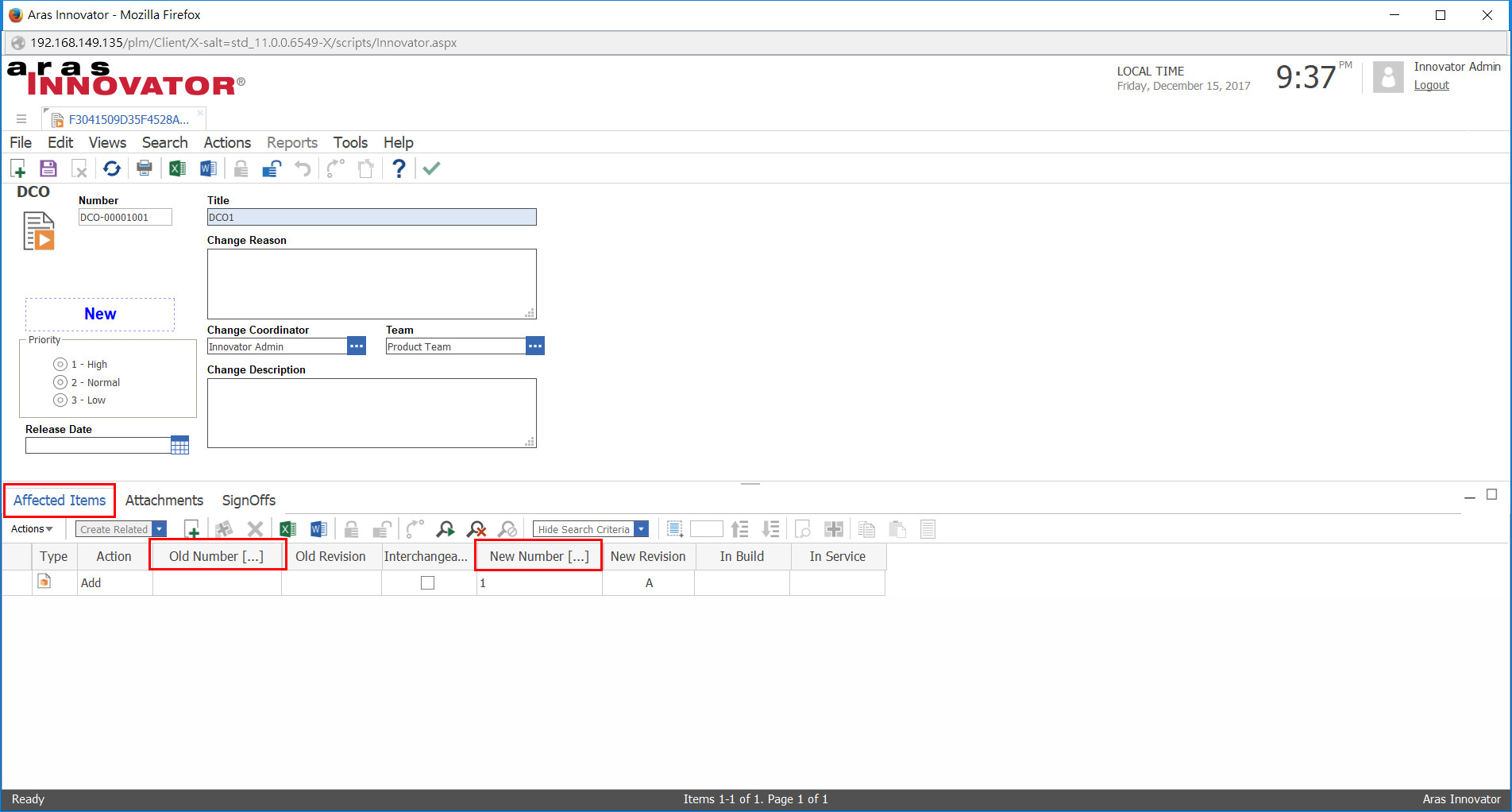Sort by In Build column header
The image size is (1512, 812).
(742, 557)
